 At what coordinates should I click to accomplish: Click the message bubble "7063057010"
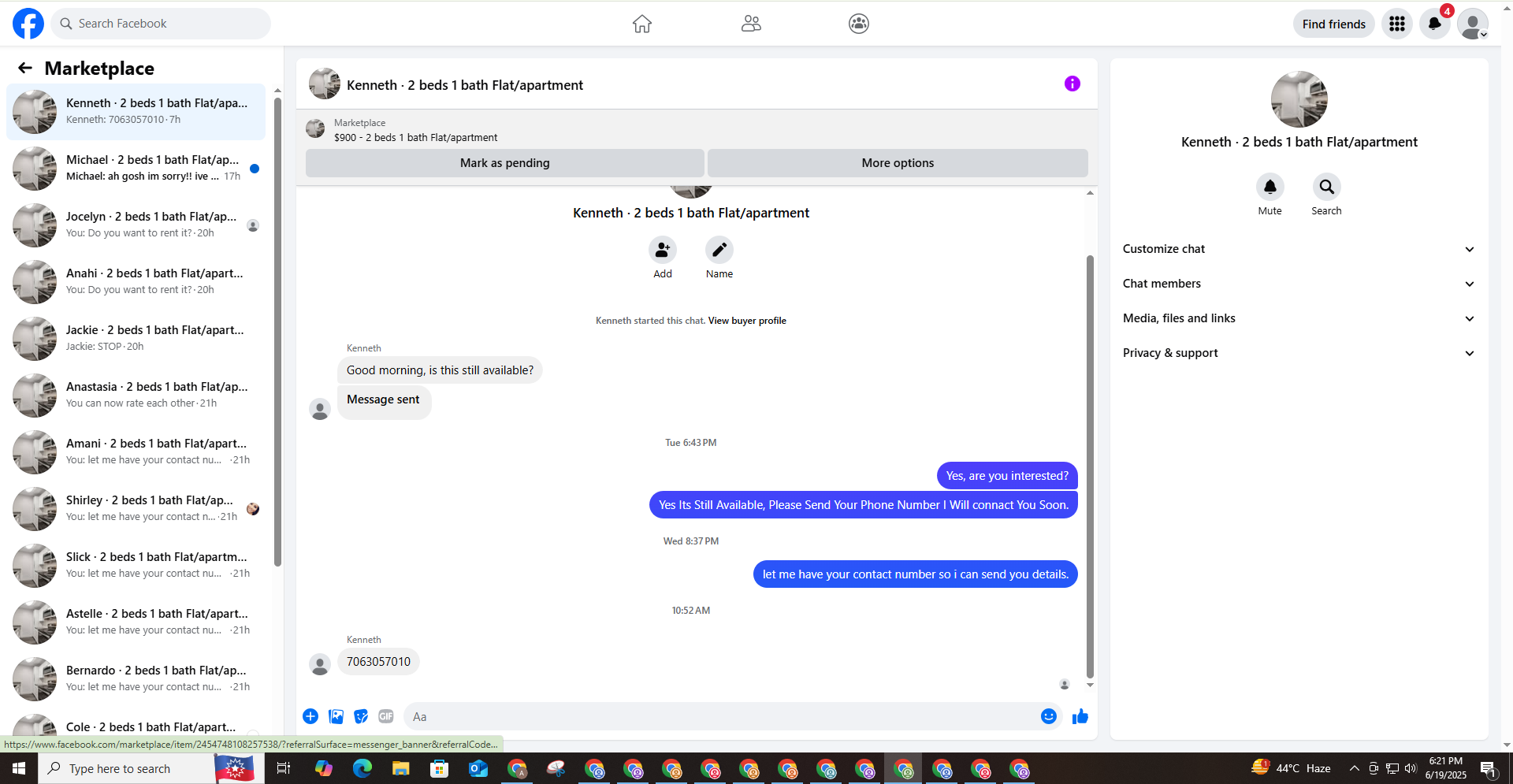378,662
